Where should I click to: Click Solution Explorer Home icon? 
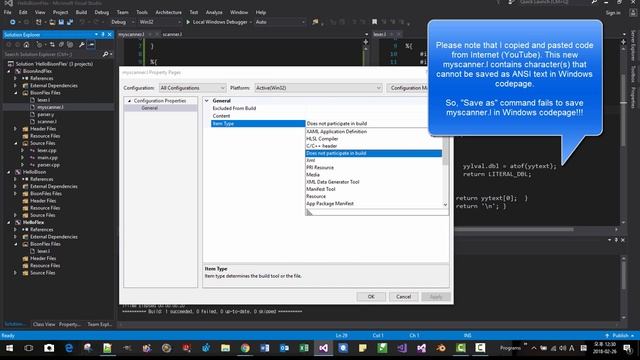pyautogui.click(x=27, y=44)
